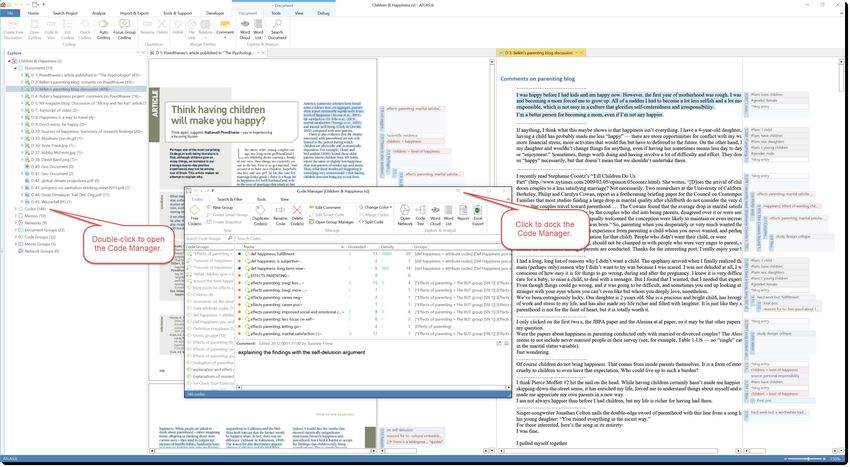Click the dock icon in Code Manager title bar
Viewport: 850px width, 467px height.
point(458,191)
